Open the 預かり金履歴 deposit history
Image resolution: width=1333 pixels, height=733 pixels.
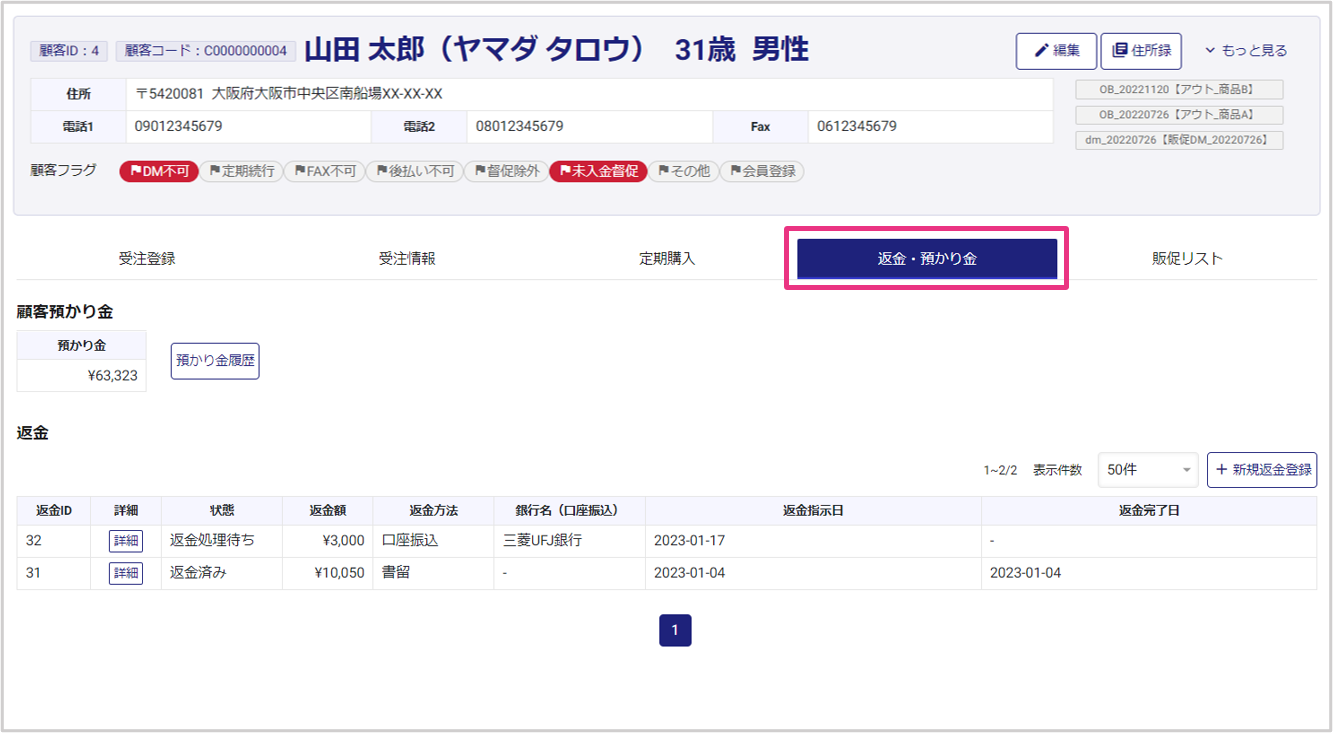[x=215, y=361]
